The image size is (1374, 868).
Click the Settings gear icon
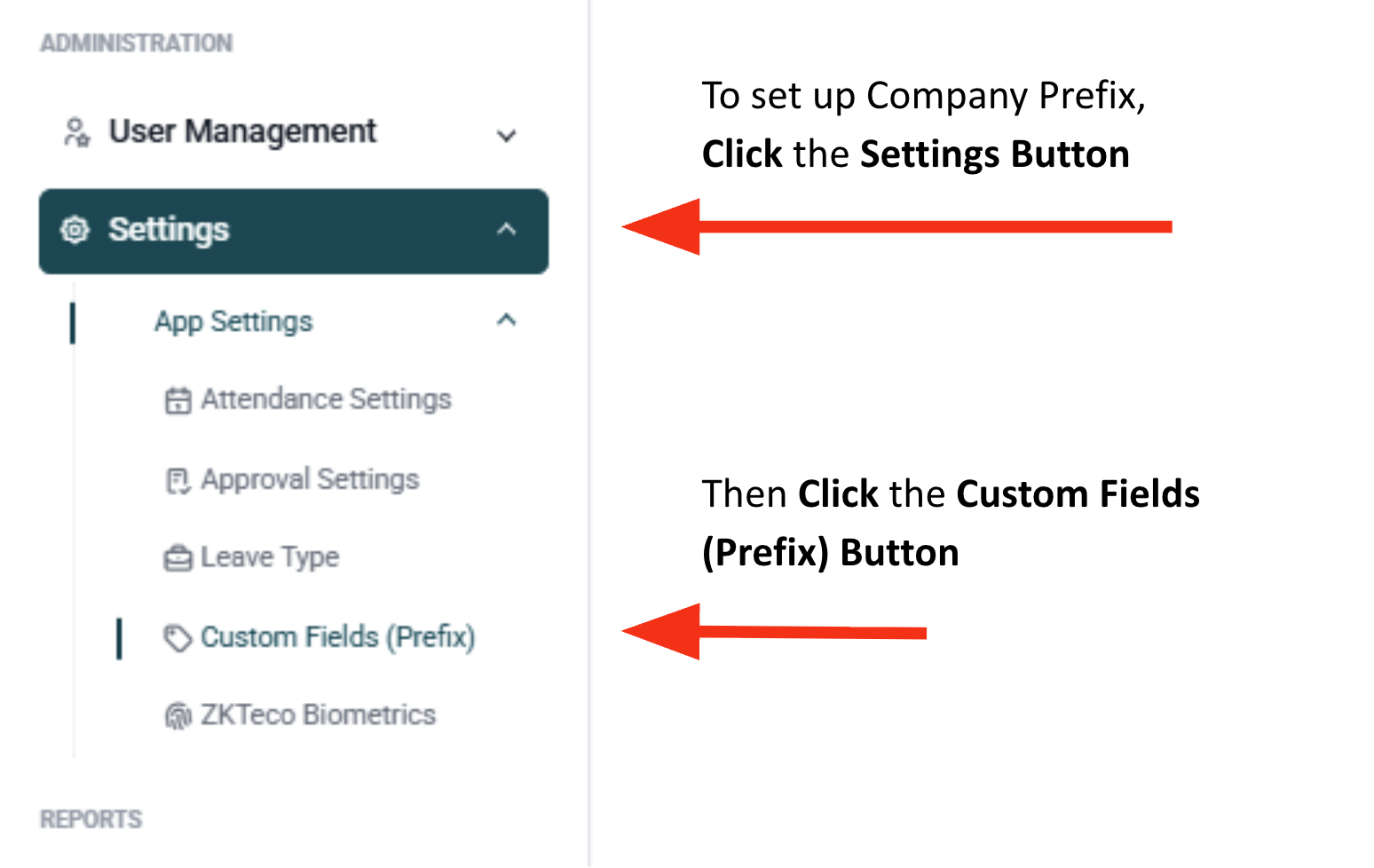[x=75, y=230]
